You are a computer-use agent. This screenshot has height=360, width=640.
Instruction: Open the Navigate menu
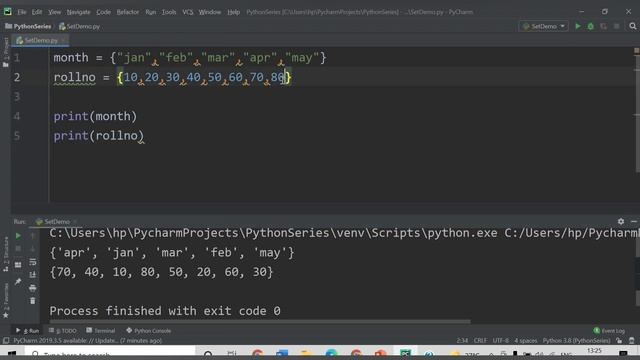point(78,12)
